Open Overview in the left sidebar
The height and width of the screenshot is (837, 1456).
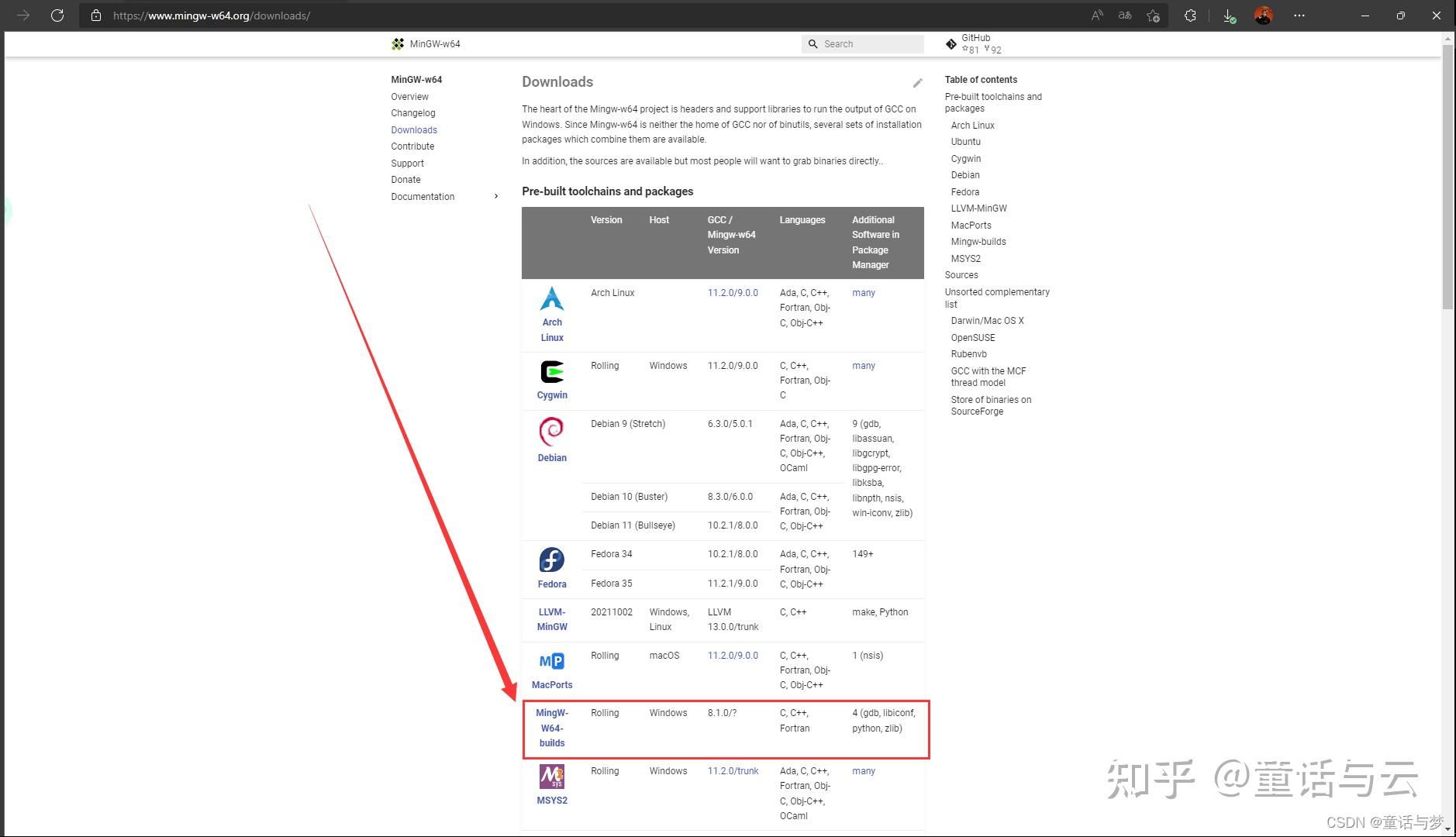409,97
